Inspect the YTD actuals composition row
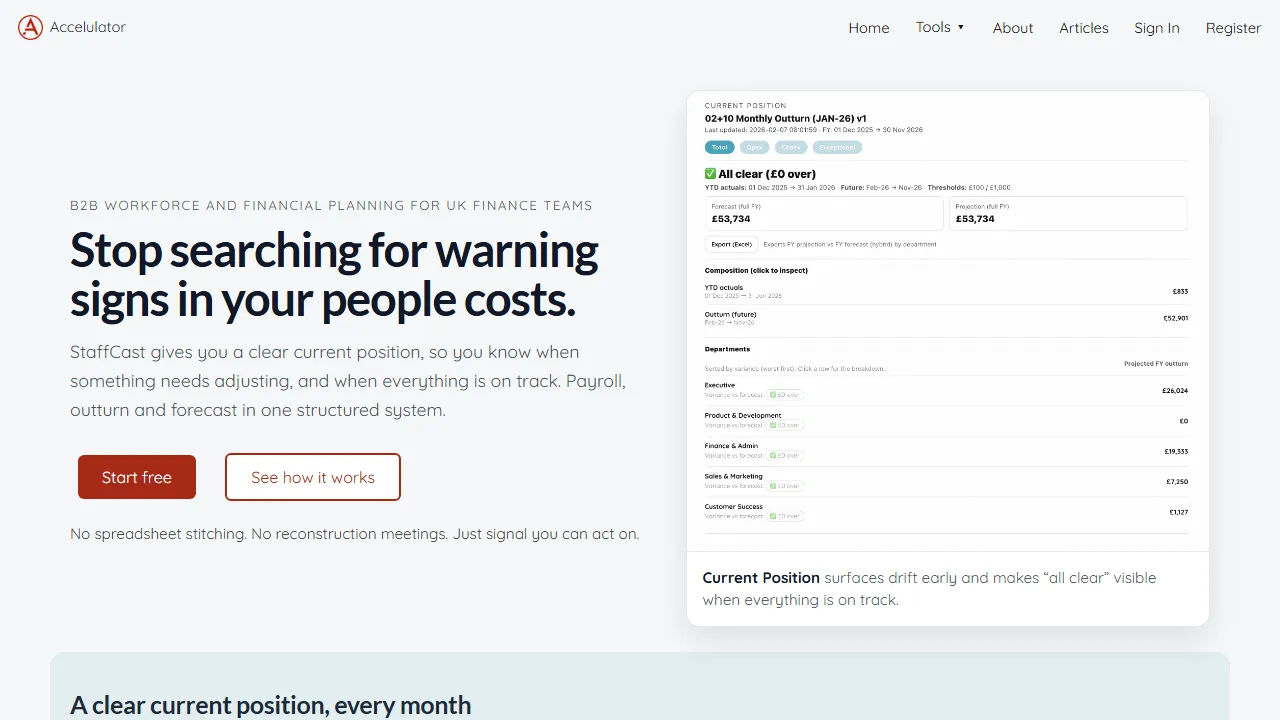Viewport: 1280px width, 720px height. click(x=945, y=290)
